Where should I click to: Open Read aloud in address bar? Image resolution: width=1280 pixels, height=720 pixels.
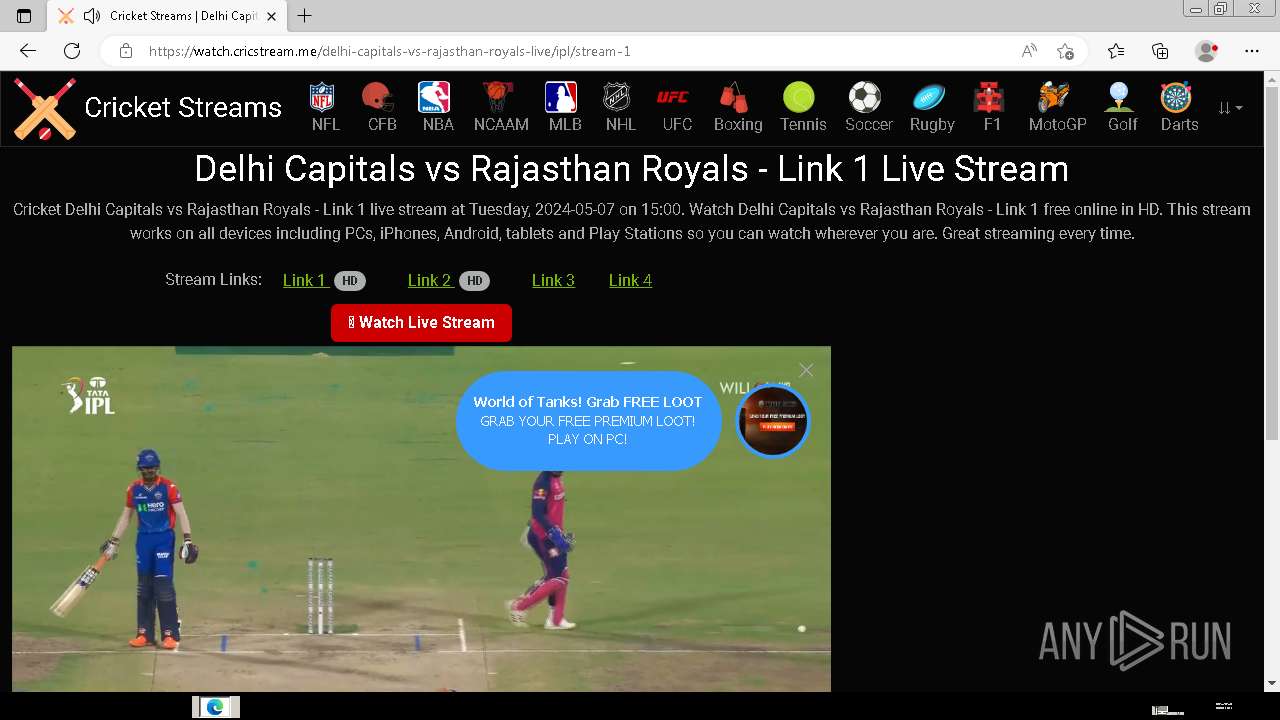click(1029, 51)
